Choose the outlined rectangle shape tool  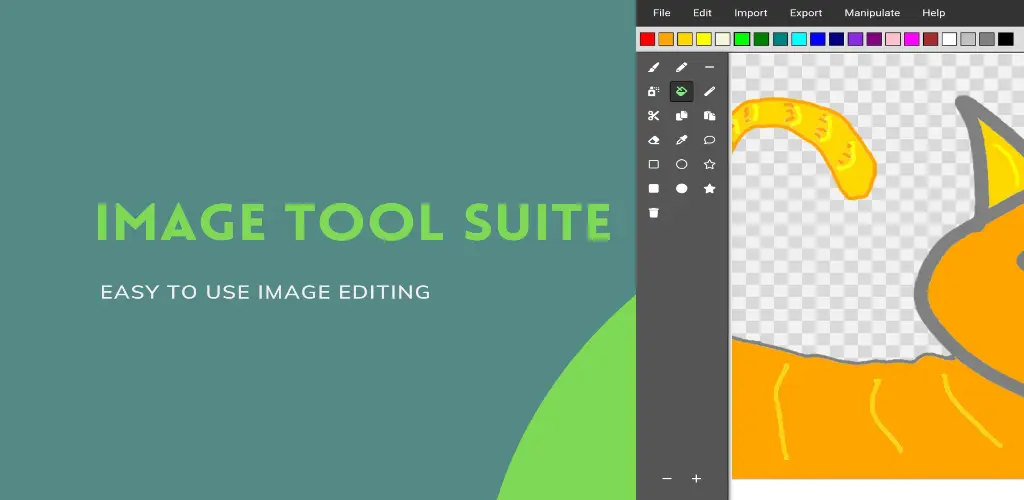pyautogui.click(x=653, y=164)
